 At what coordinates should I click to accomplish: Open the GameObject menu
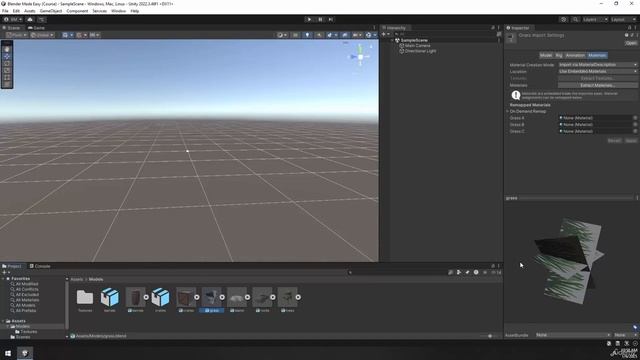point(51,11)
